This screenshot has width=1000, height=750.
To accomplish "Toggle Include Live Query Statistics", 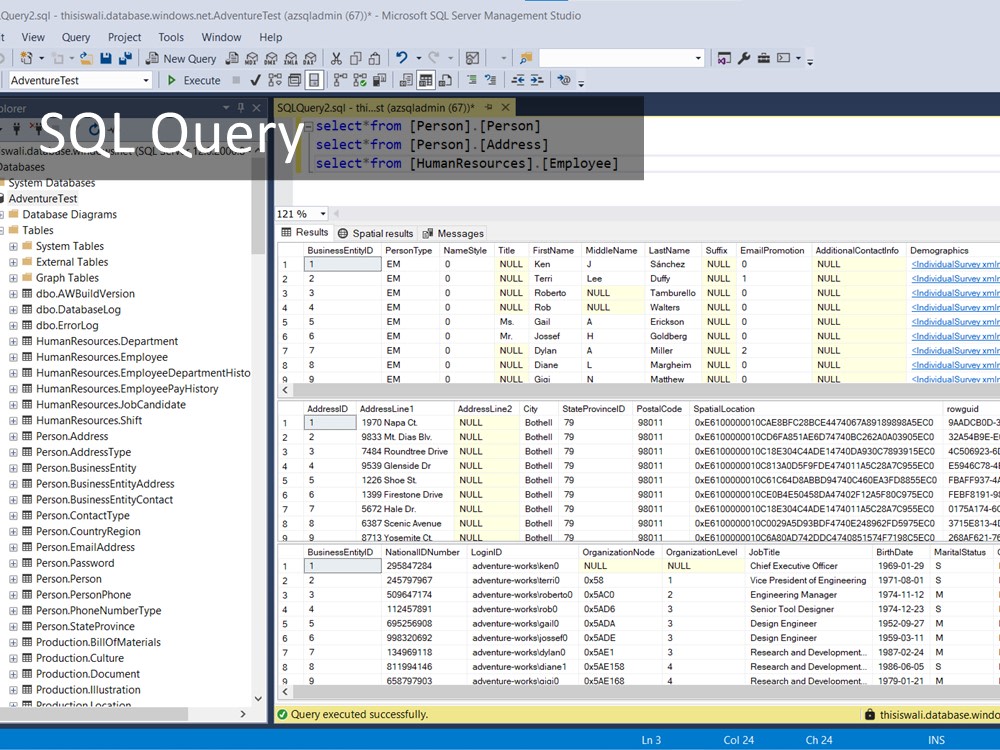I will [360, 80].
